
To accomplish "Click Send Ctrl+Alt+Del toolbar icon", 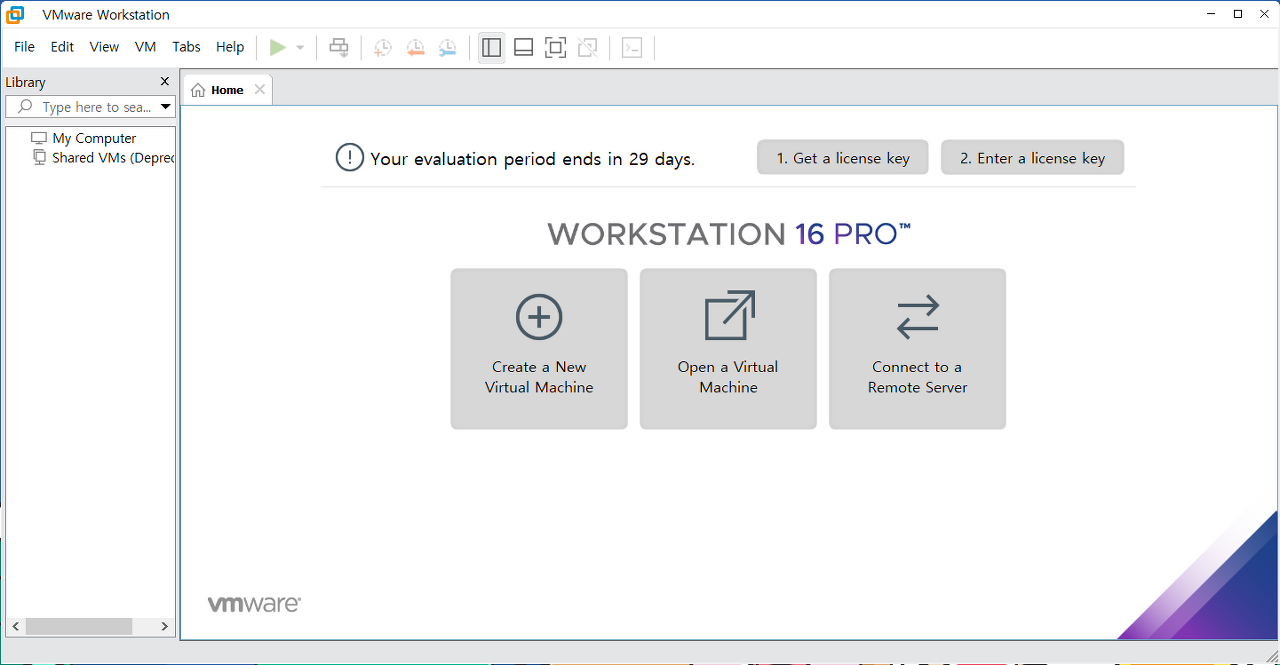I will (x=339, y=47).
